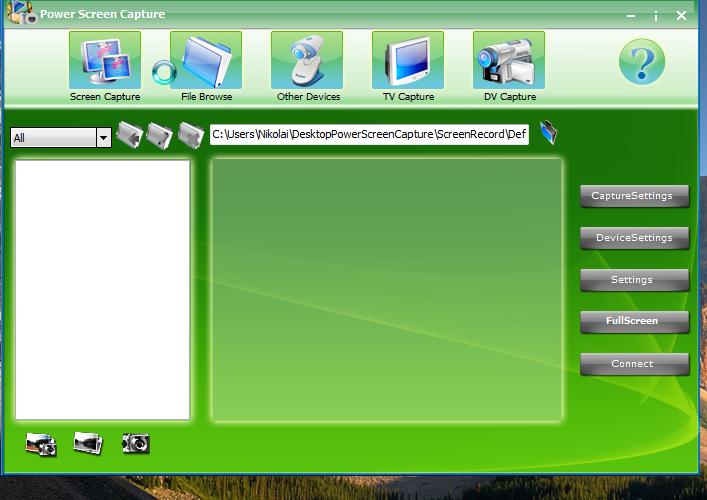707x500 pixels.
Task: Open the help question mark icon
Action: (x=642, y=61)
